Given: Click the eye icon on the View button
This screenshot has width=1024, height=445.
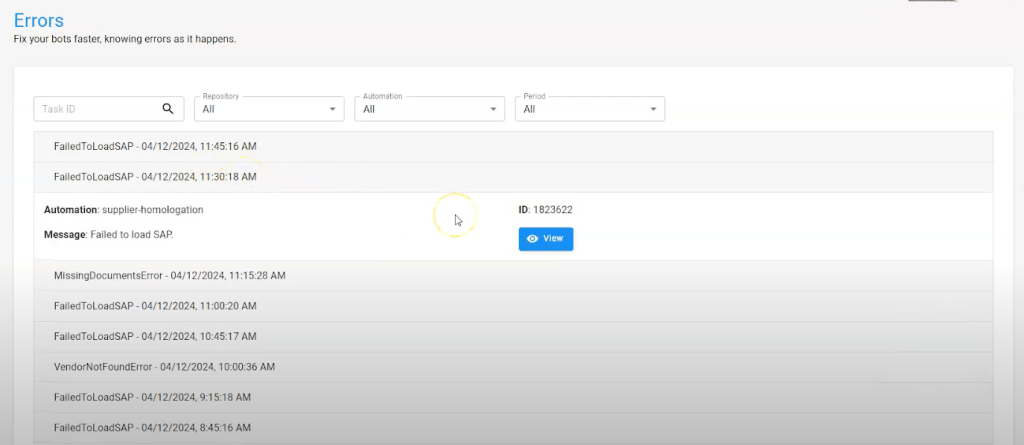Looking at the screenshot, I should tap(532, 239).
